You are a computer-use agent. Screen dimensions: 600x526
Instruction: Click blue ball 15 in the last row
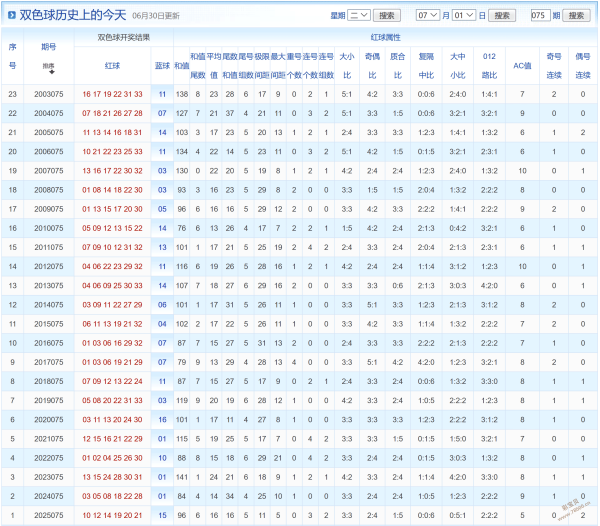pos(162,515)
